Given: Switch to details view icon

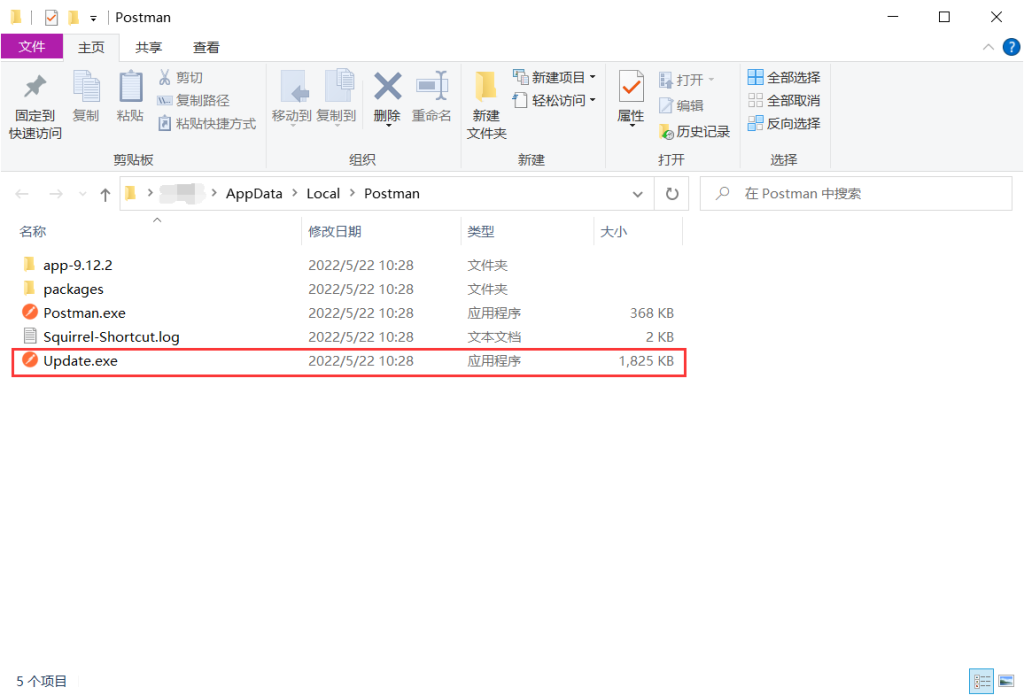Looking at the screenshot, I should tap(982, 681).
